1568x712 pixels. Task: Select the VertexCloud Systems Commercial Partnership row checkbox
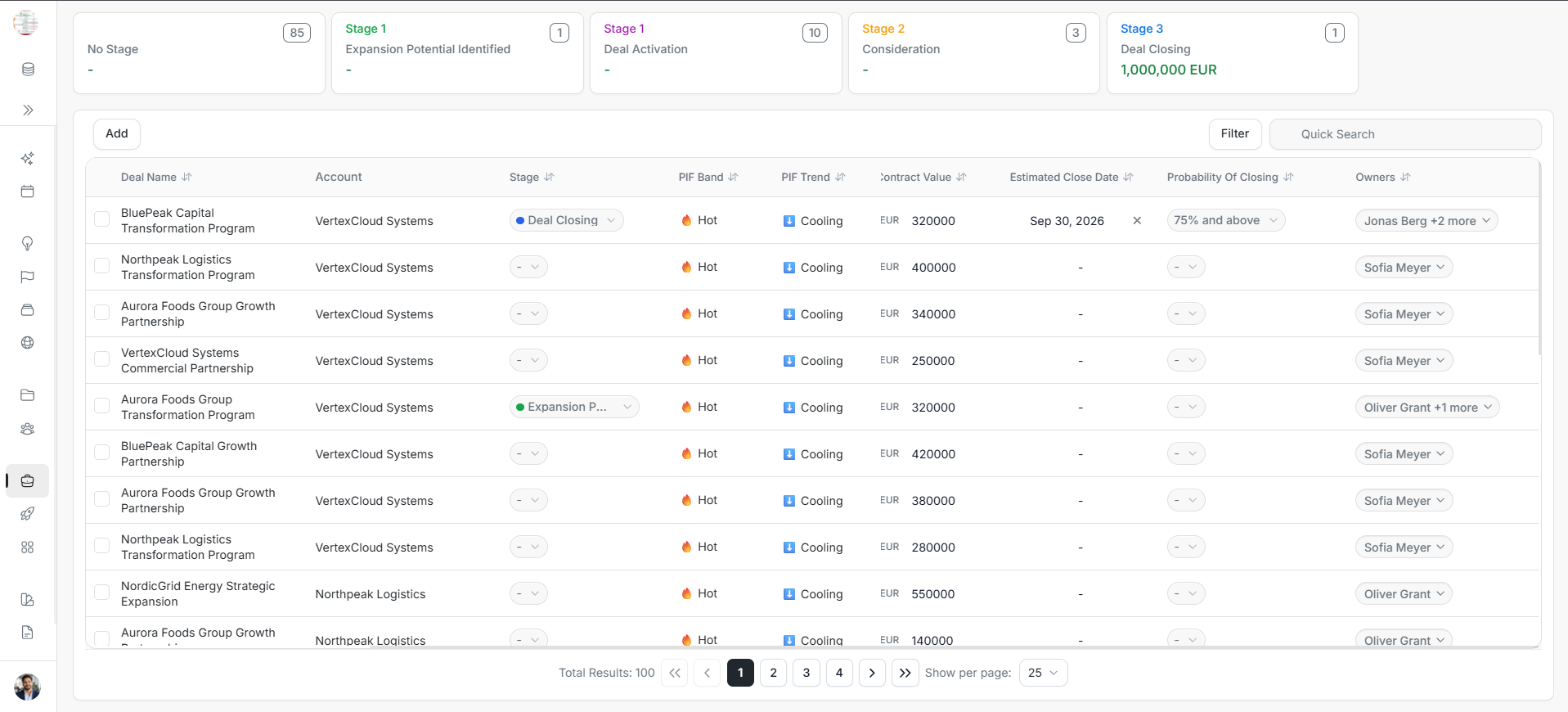pos(102,359)
